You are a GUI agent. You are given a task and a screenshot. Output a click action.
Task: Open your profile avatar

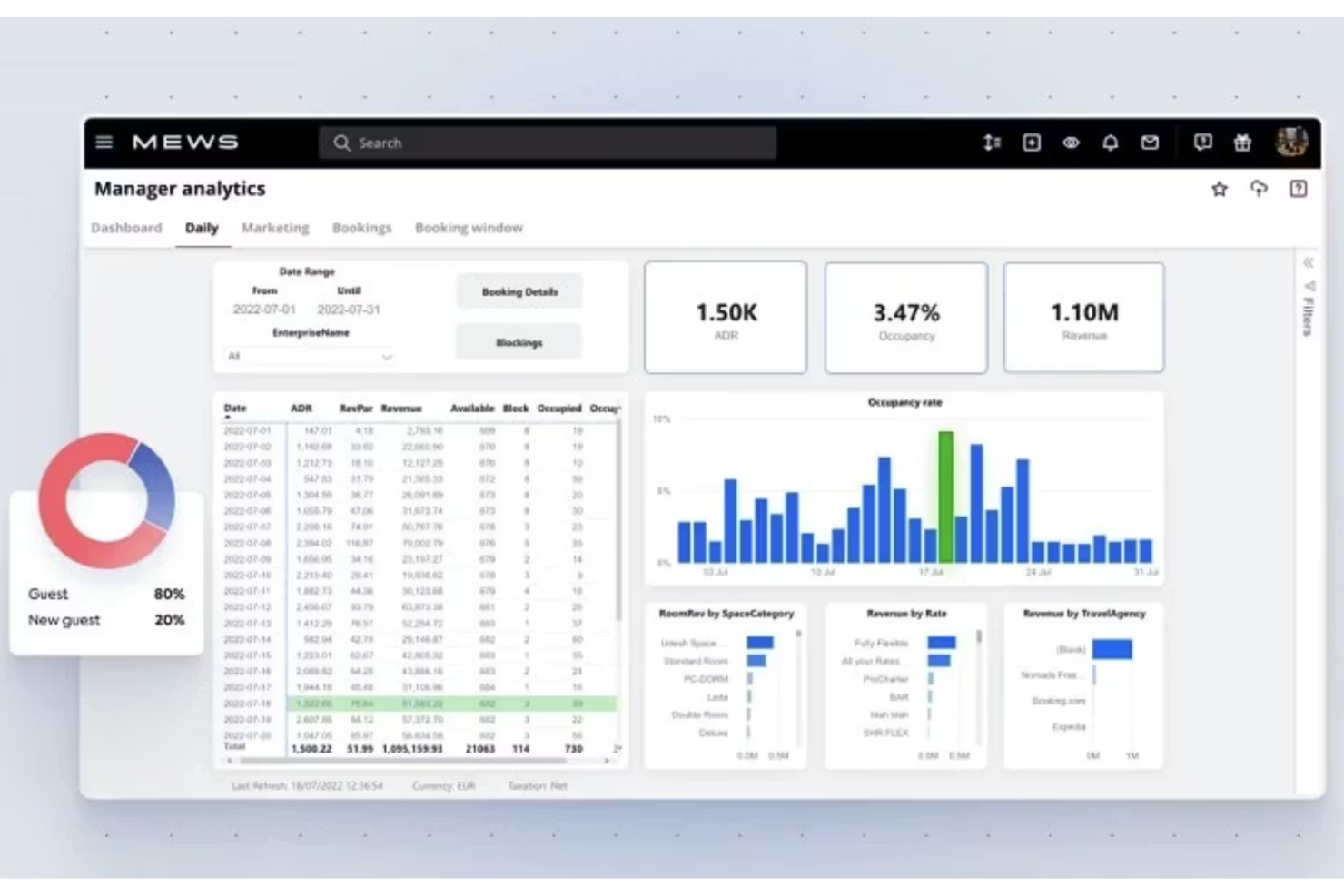click(x=1293, y=143)
